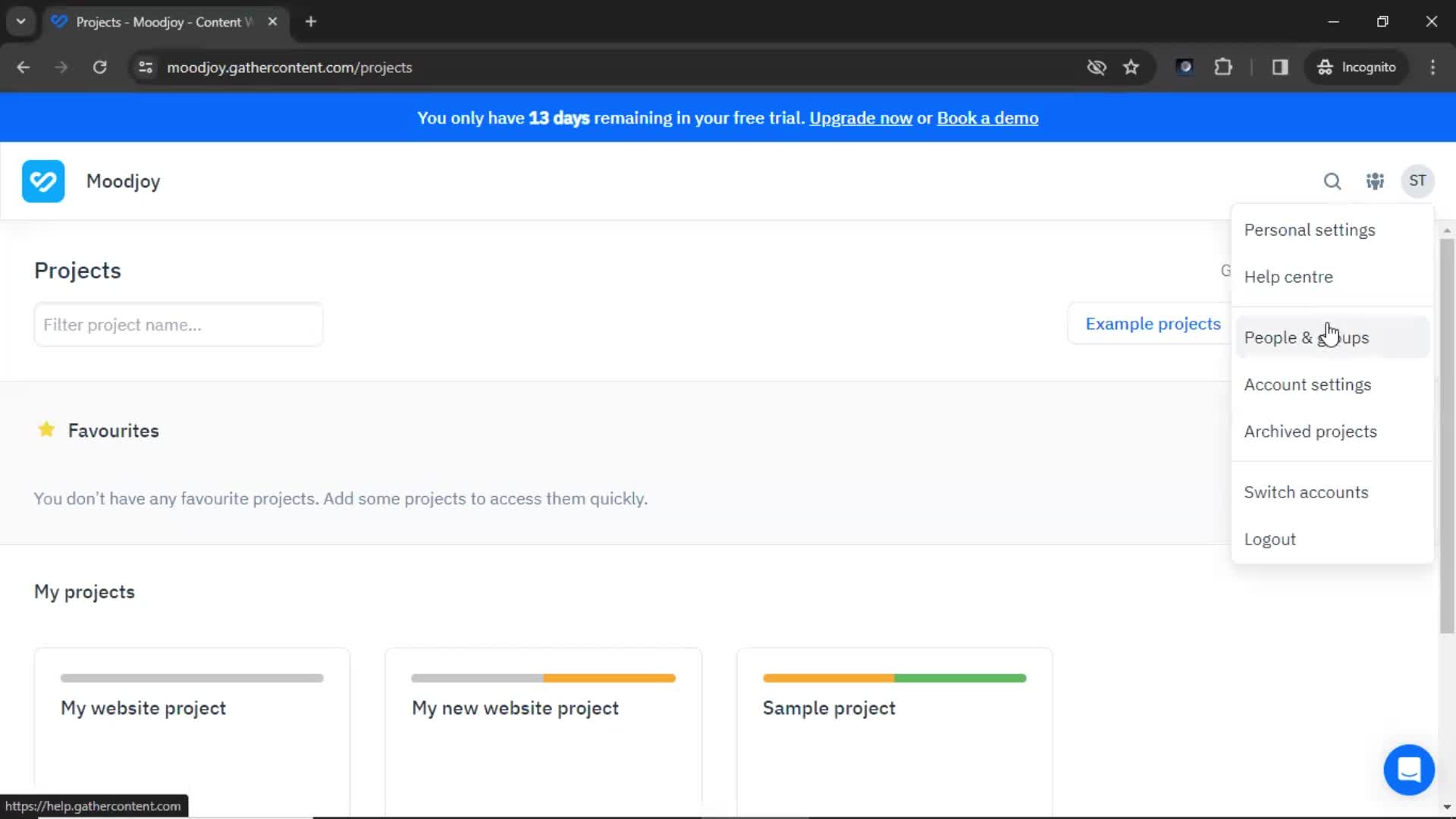Image resolution: width=1456 pixels, height=819 pixels.
Task: Click the Favourites star toggle
Action: tap(46, 429)
